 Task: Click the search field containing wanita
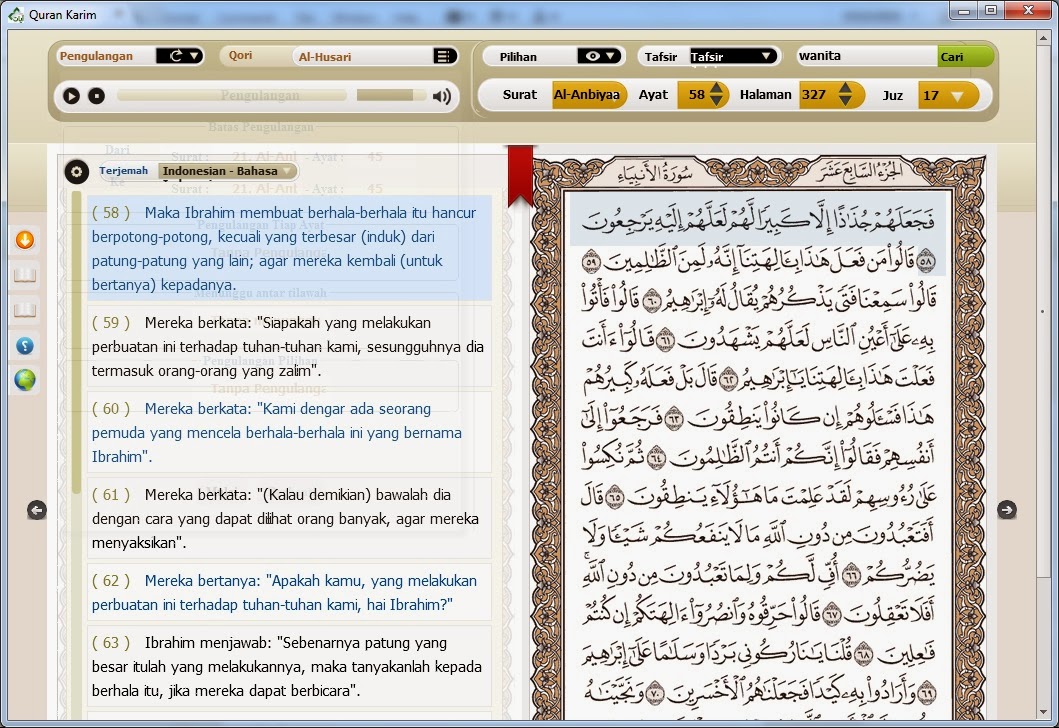pos(867,56)
